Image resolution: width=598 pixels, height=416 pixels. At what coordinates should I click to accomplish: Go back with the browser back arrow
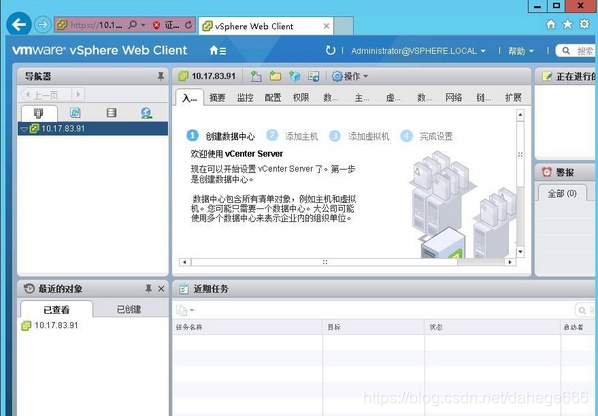19,25
